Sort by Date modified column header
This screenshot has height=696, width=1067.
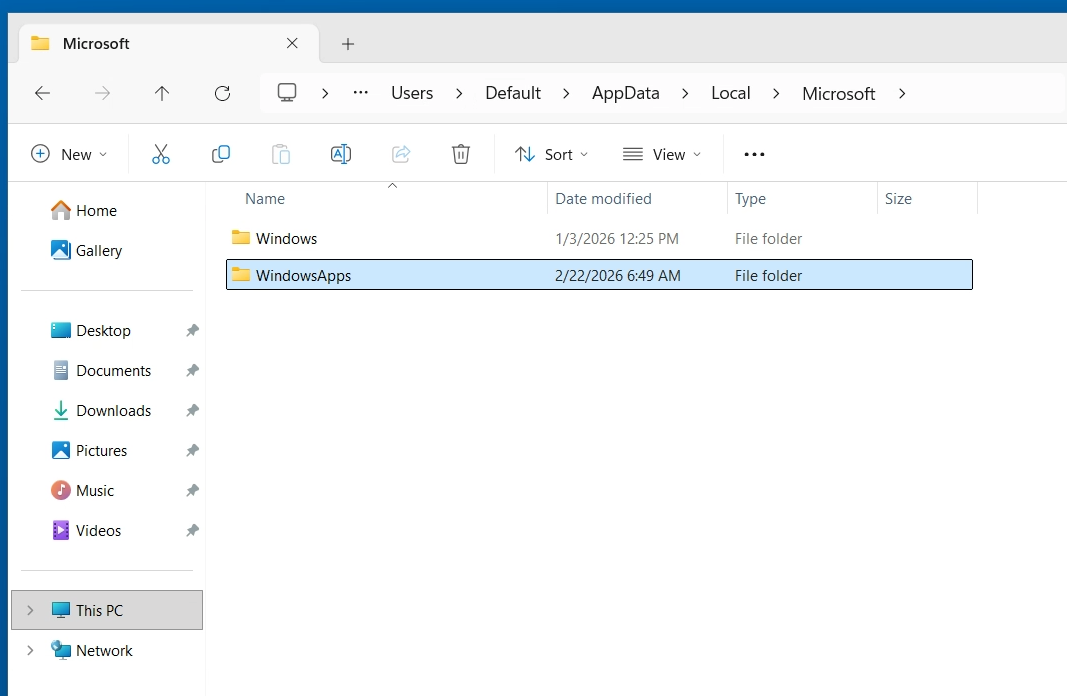[x=603, y=199]
